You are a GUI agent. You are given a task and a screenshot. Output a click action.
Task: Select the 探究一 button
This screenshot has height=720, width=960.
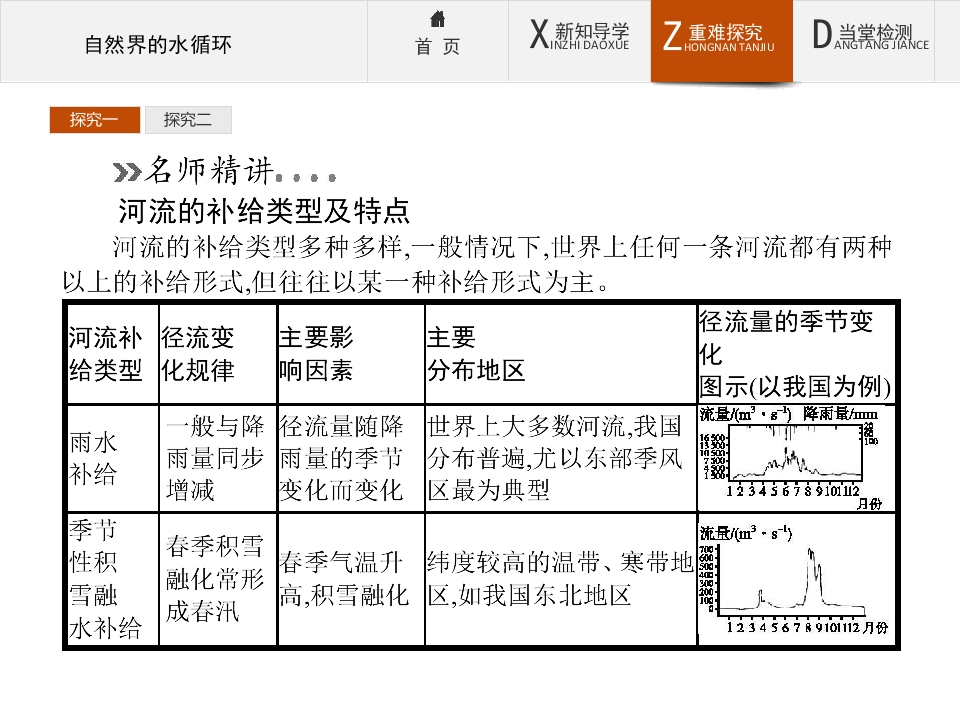point(95,119)
